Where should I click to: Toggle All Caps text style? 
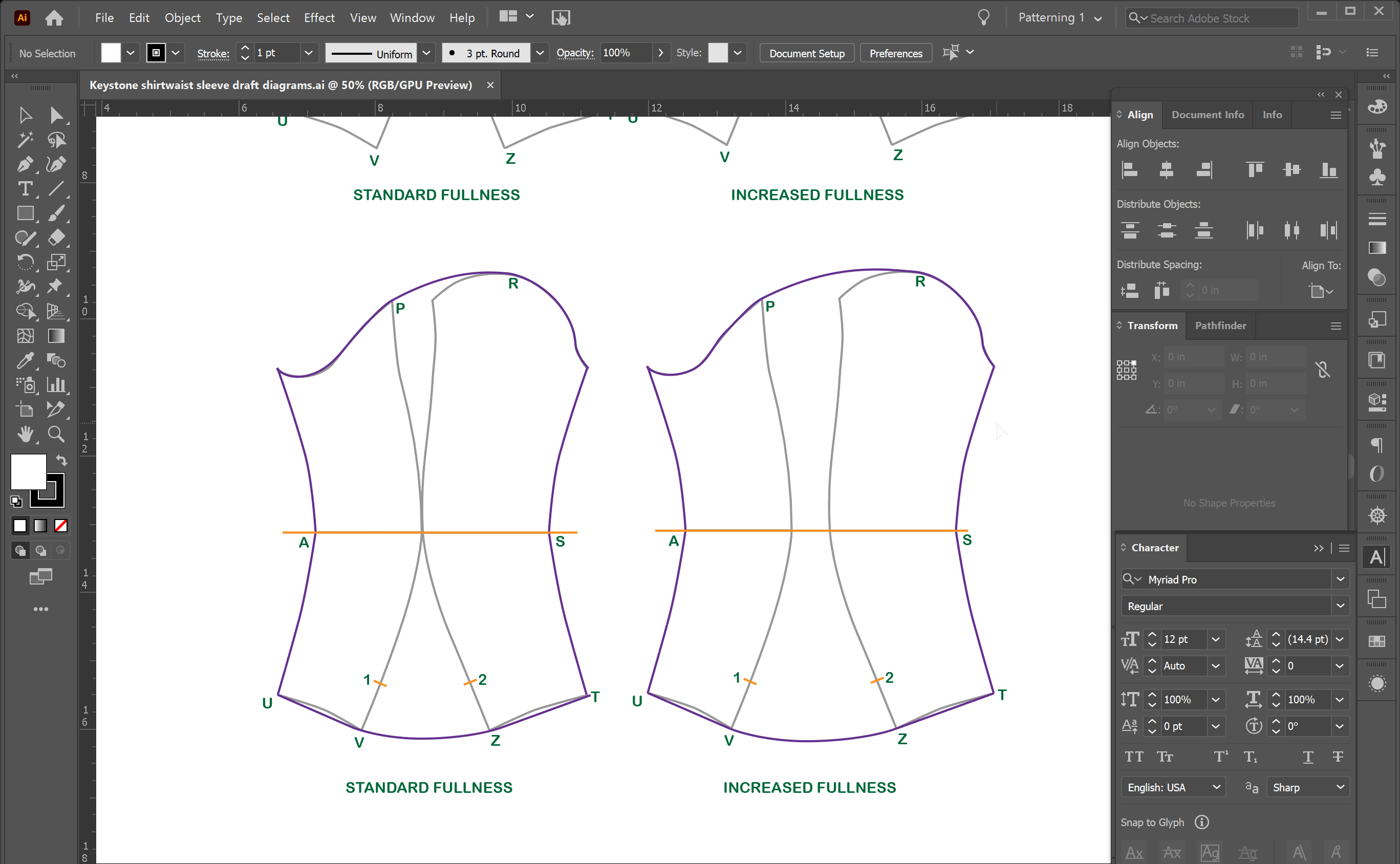pos(1134,757)
